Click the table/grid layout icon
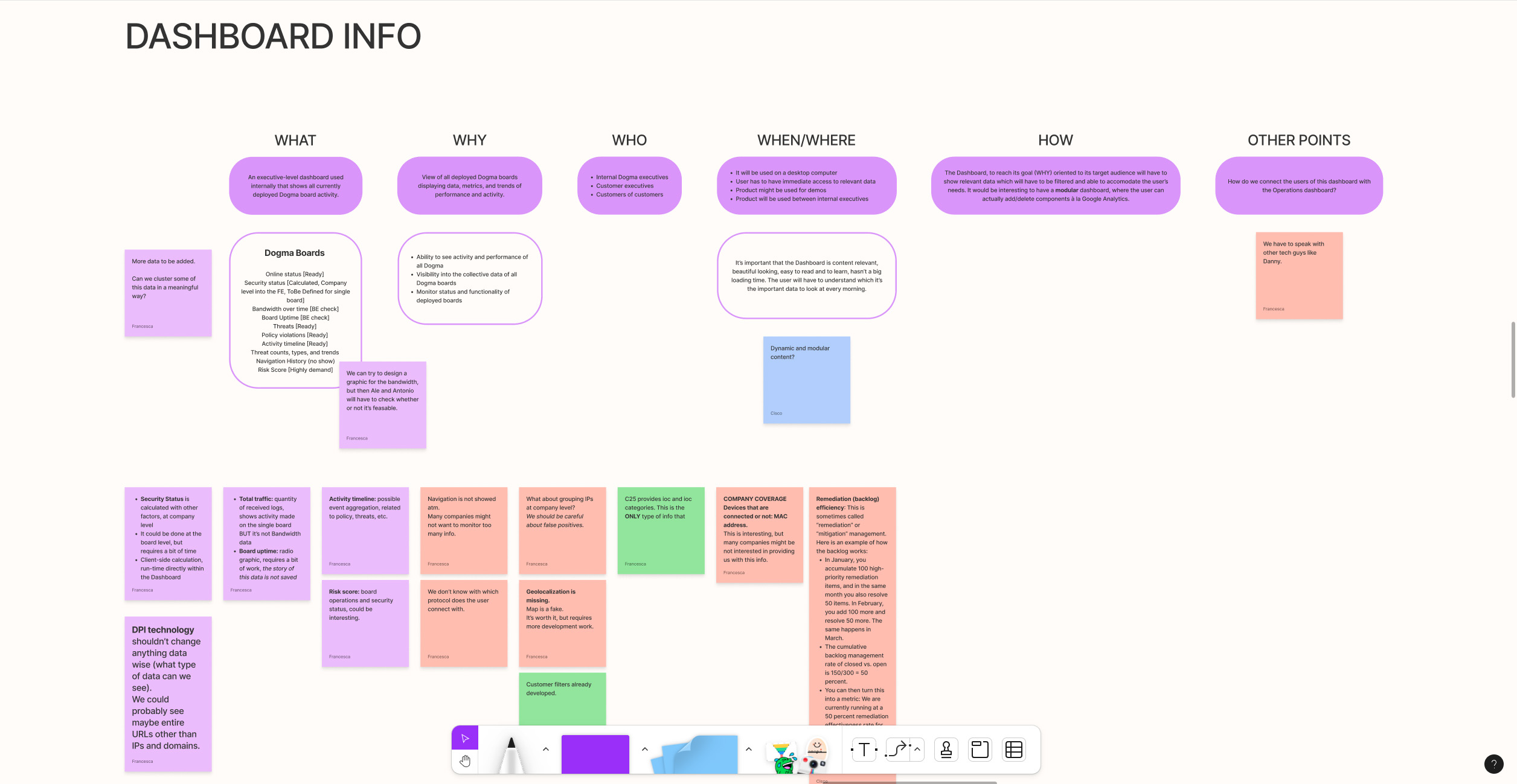The width and height of the screenshot is (1517, 784). (1013, 750)
